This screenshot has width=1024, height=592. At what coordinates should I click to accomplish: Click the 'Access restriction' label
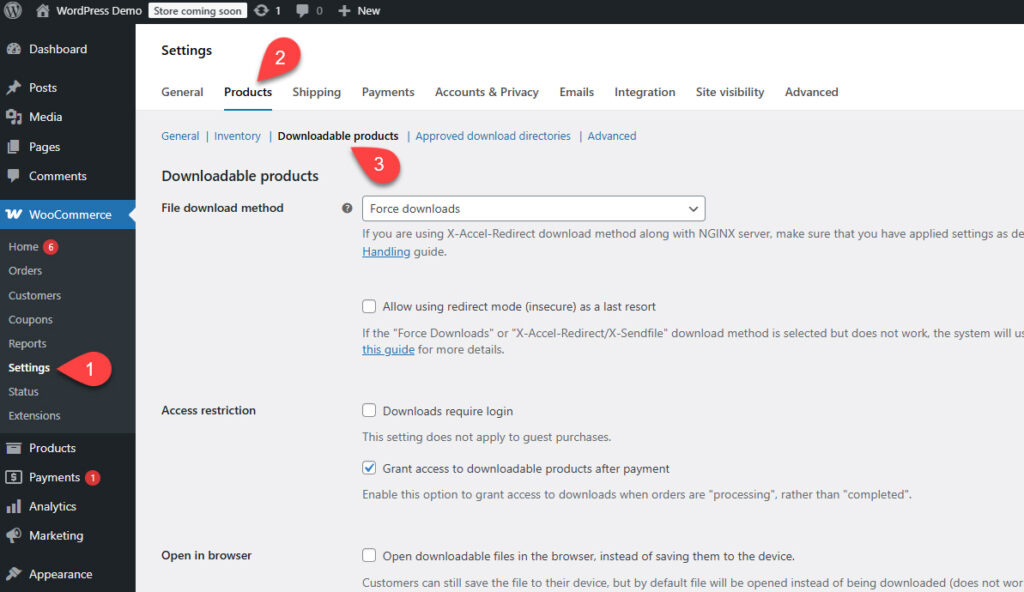point(208,410)
